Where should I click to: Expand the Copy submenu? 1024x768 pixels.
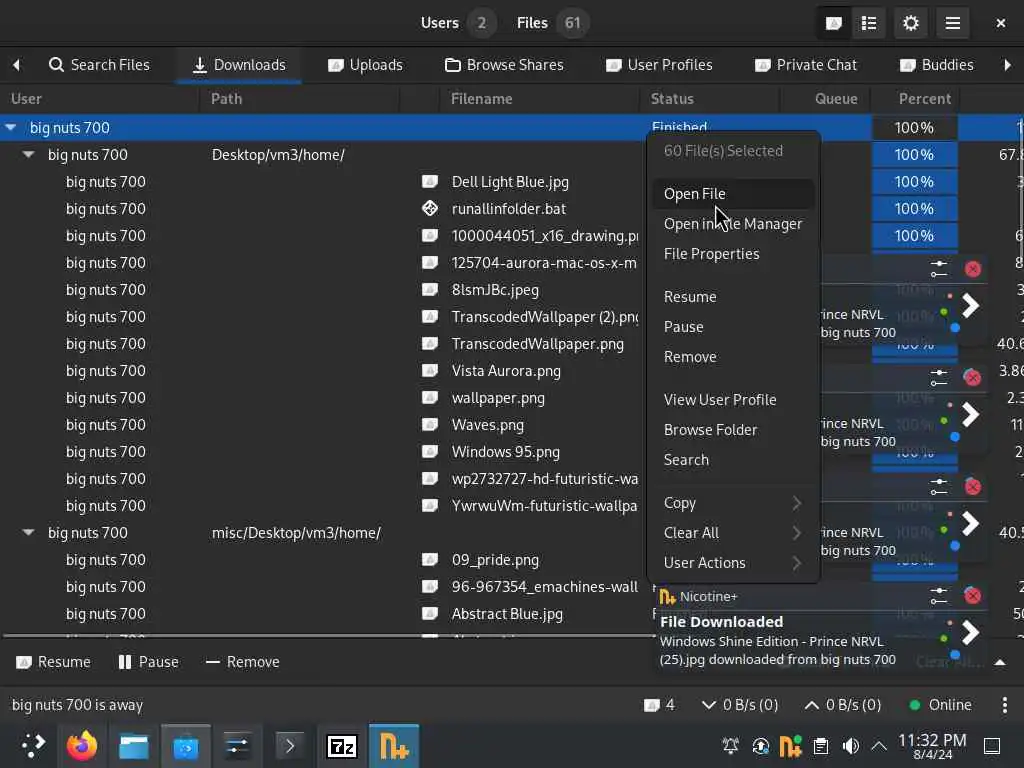733,502
